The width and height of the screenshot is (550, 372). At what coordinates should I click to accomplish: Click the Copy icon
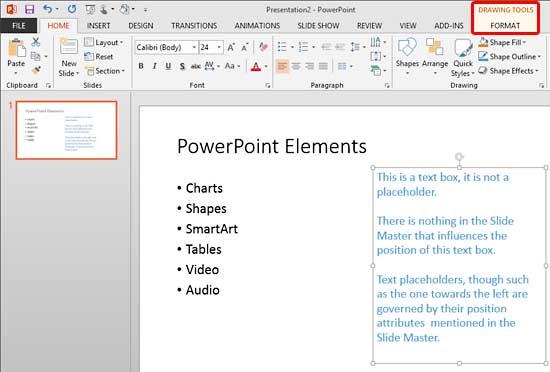35,56
